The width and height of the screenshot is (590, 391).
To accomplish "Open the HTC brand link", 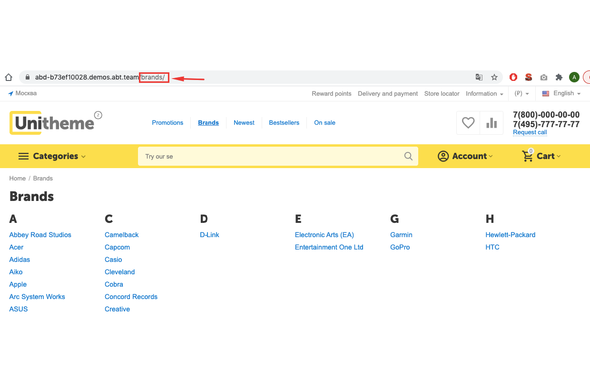I will click(x=492, y=247).
